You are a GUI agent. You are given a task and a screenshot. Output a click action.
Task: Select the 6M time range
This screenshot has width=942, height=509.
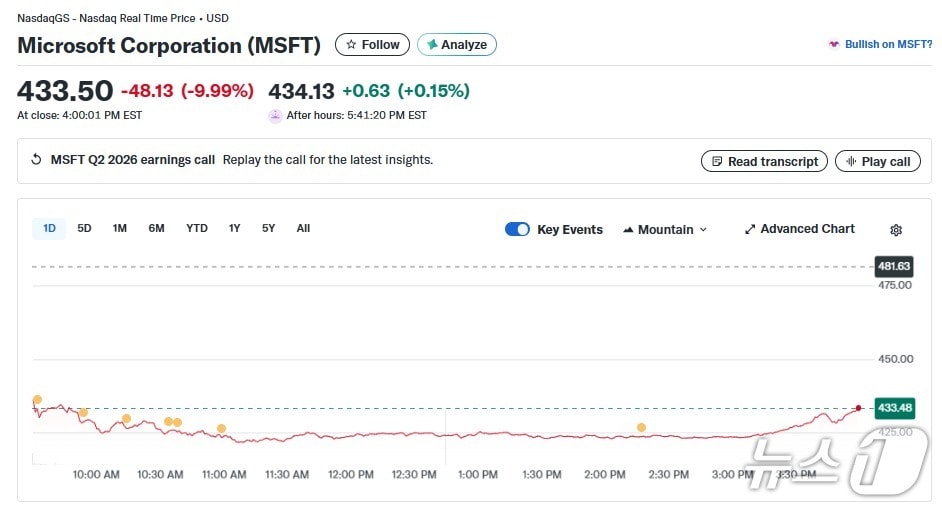click(156, 228)
